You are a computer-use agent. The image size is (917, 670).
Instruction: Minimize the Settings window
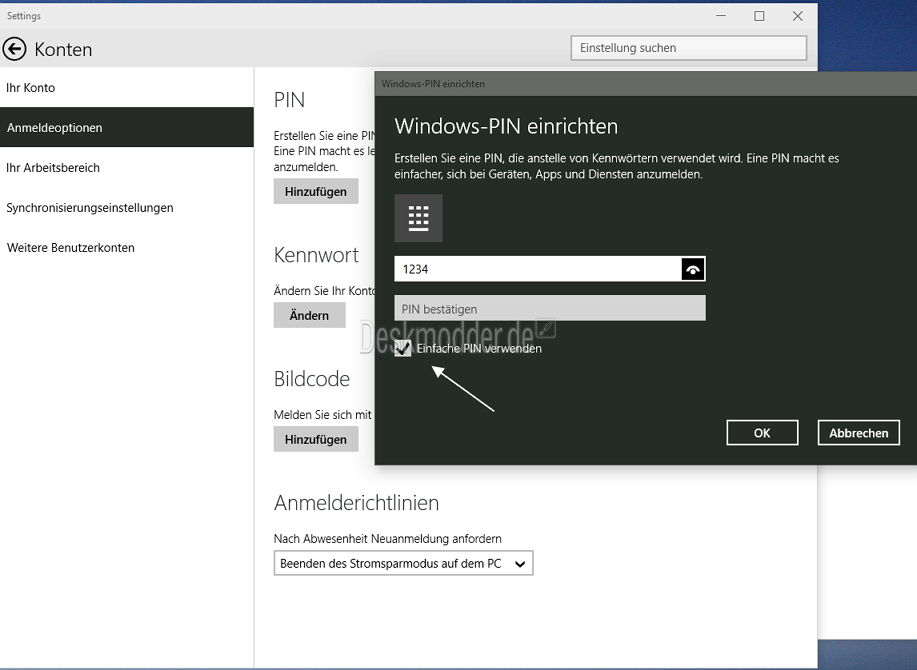pos(721,16)
